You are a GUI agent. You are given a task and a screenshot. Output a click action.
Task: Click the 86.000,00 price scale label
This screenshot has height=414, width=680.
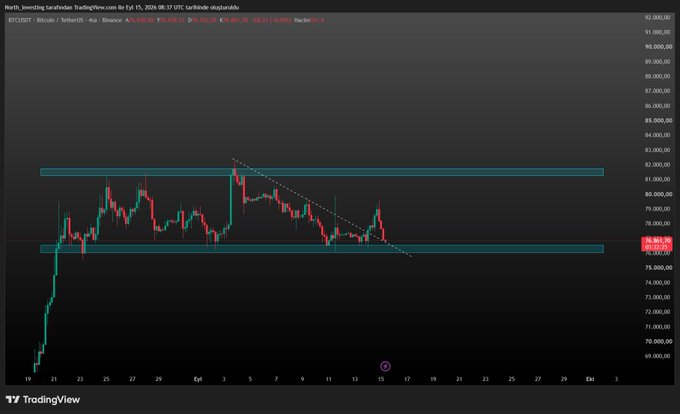657,106
